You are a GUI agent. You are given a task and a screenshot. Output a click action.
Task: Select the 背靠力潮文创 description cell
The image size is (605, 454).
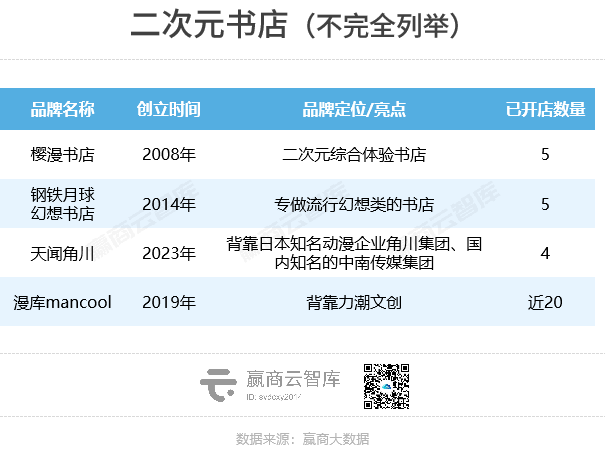click(x=354, y=301)
